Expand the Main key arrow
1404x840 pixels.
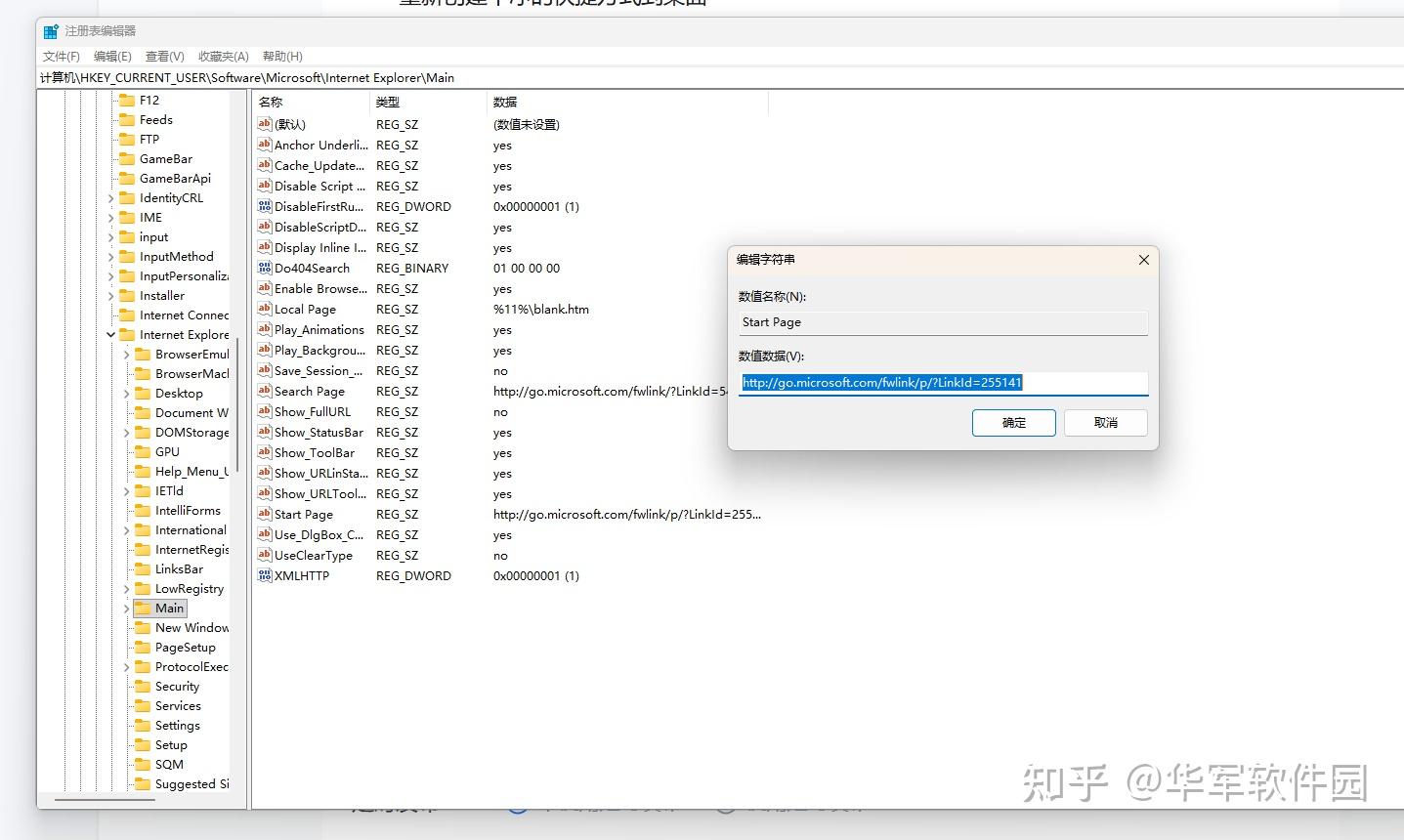tap(126, 608)
